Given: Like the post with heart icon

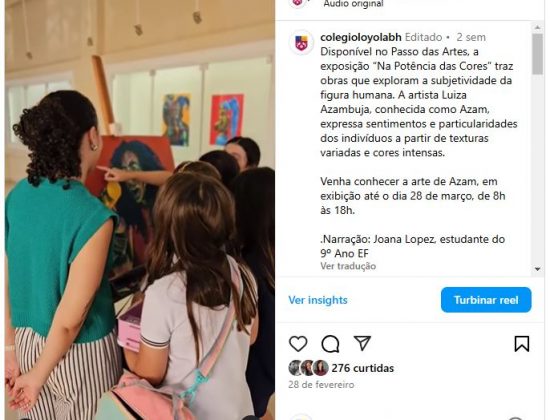Looking at the screenshot, I should (x=298, y=344).
